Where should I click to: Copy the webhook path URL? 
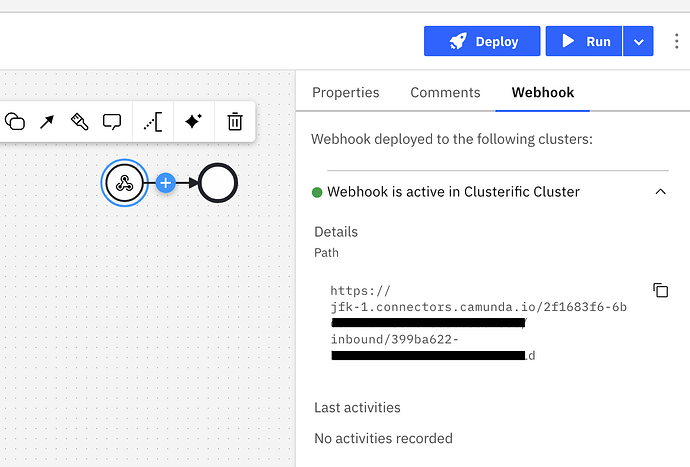click(x=660, y=290)
